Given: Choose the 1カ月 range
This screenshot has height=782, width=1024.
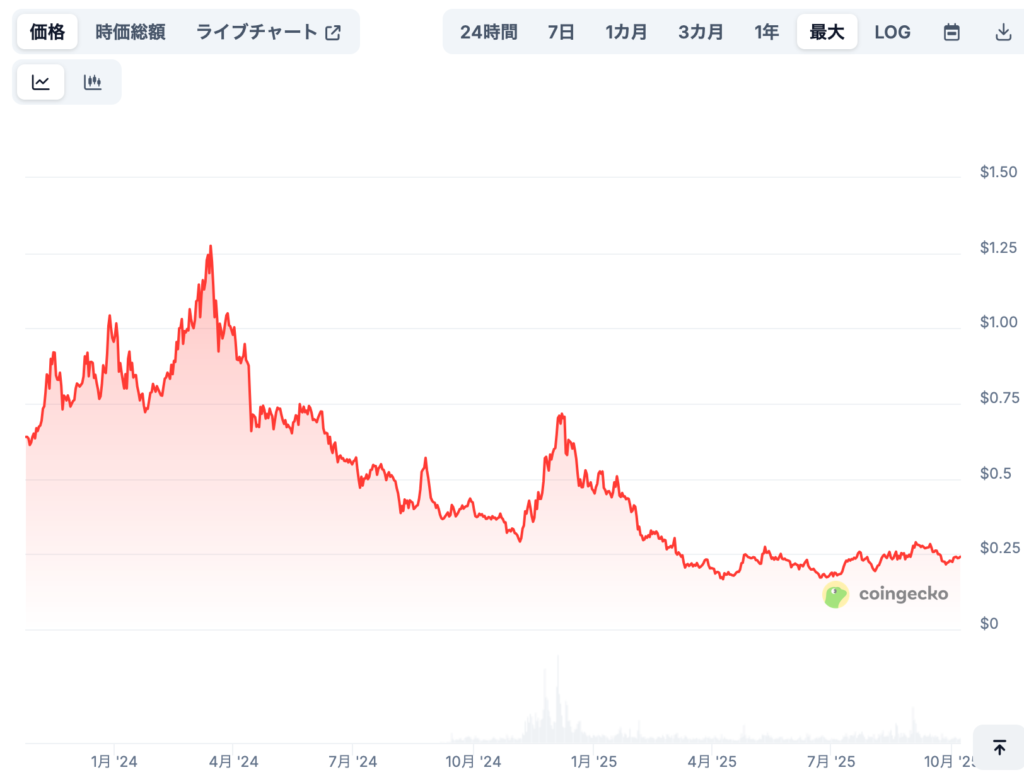Looking at the screenshot, I should tap(626, 32).
